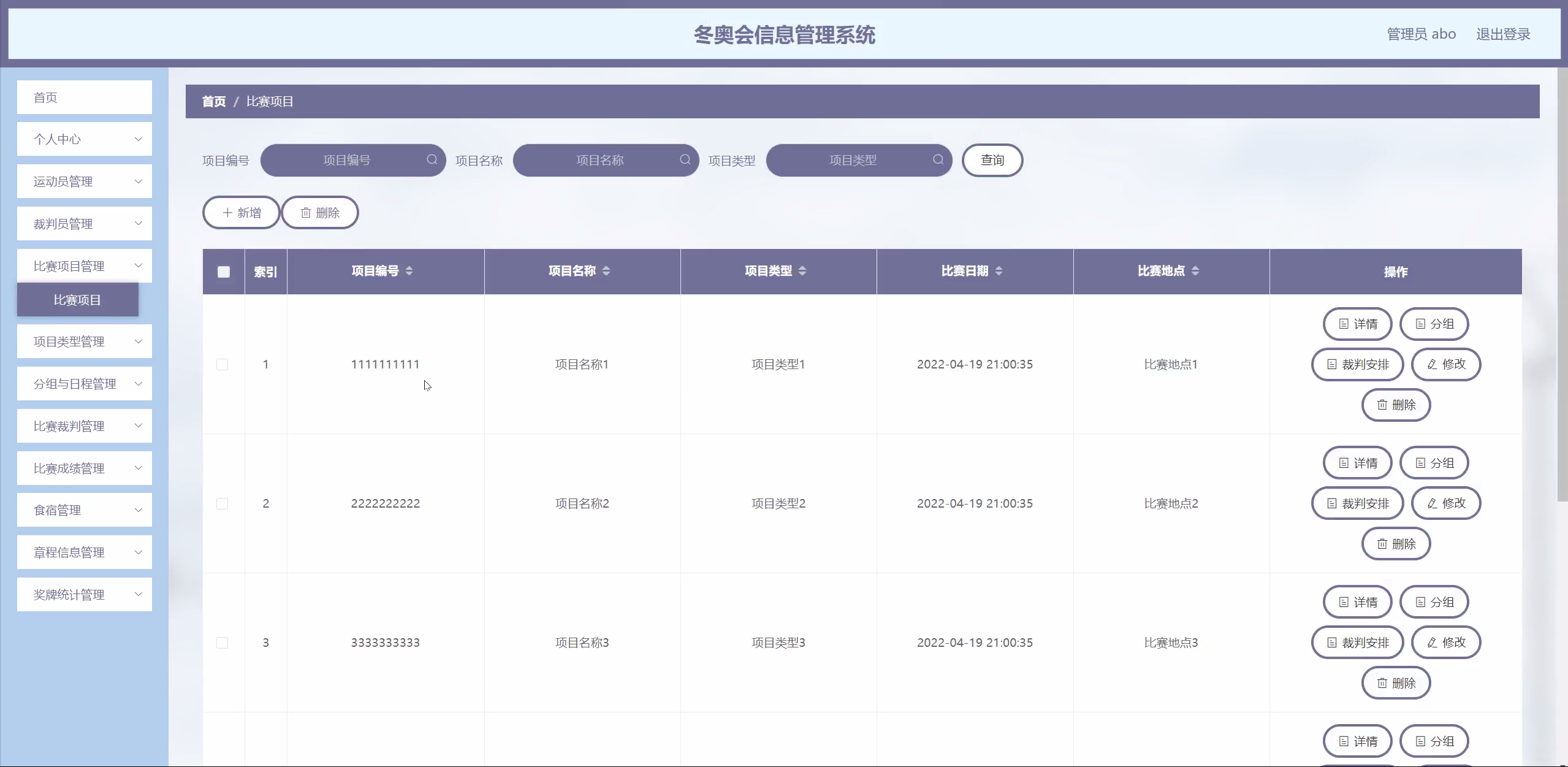Click the trash 删除 button above table

pos(320,213)
